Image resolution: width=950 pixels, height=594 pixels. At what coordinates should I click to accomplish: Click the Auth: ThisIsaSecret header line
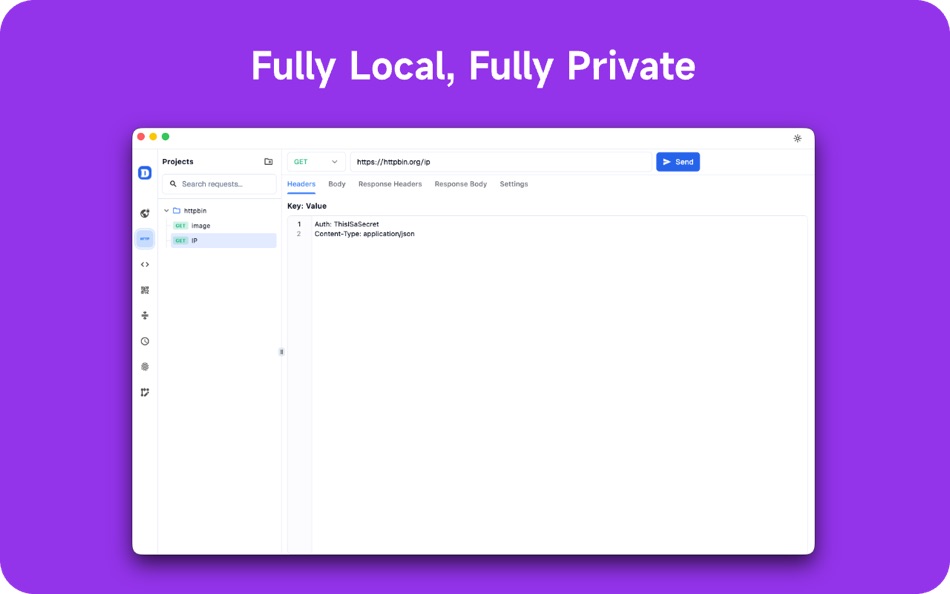(347, 224)
